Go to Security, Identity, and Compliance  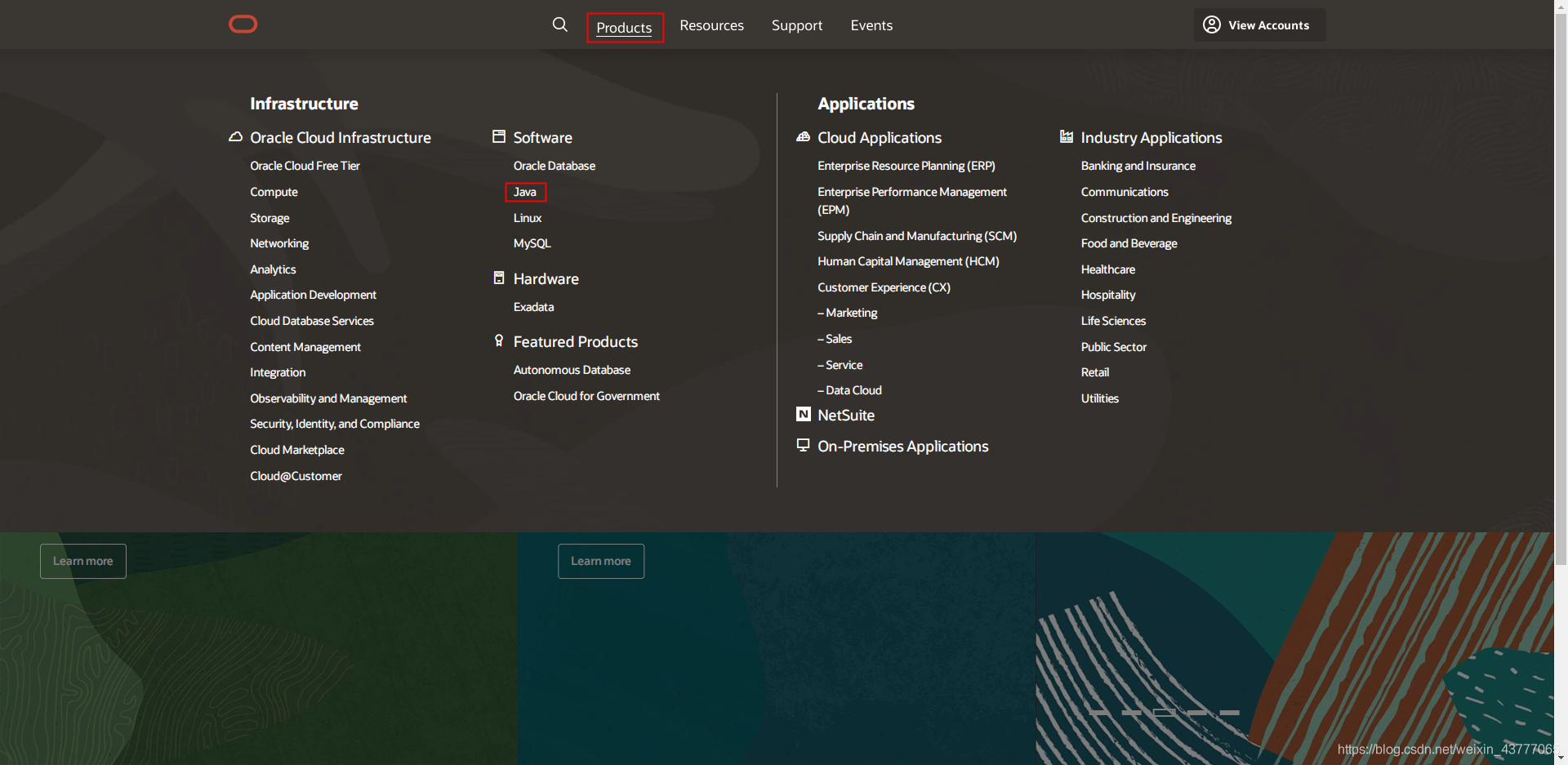tap(335, 424)
